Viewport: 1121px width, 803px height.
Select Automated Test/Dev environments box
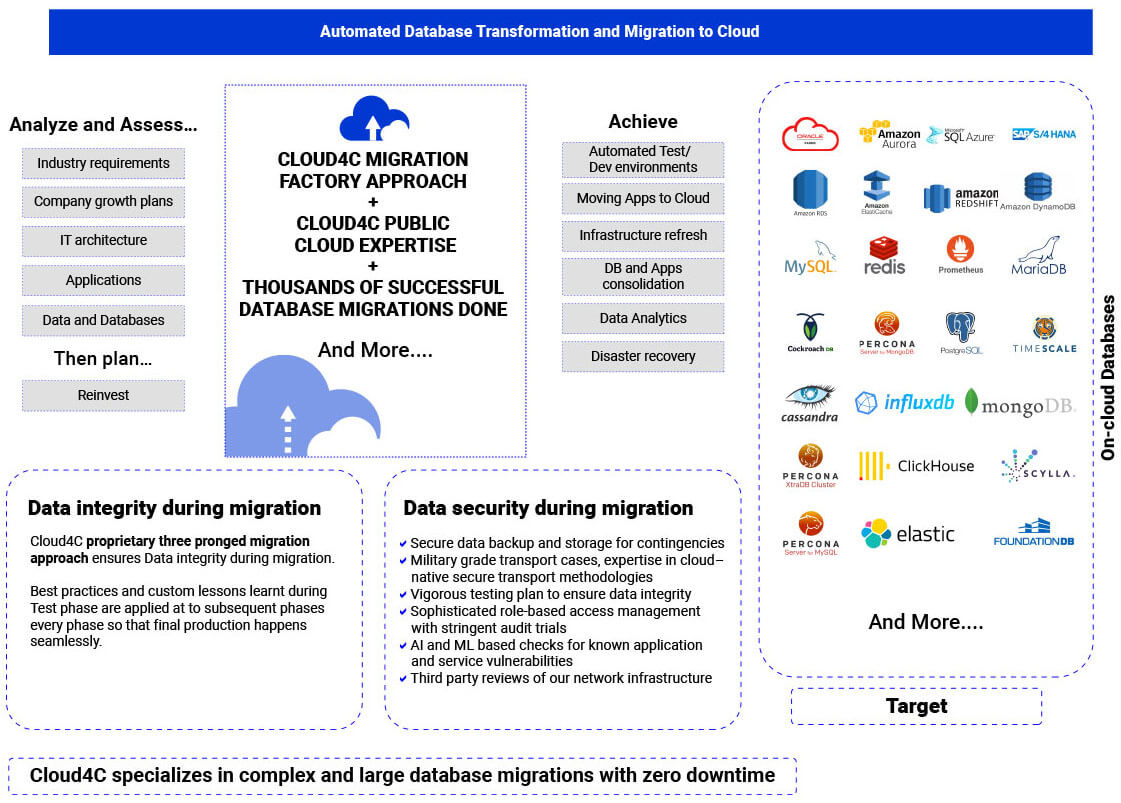643,159
